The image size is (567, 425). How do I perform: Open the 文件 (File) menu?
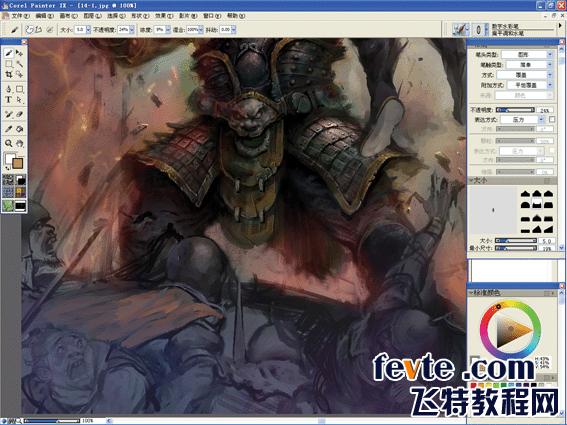coord(20,16)
